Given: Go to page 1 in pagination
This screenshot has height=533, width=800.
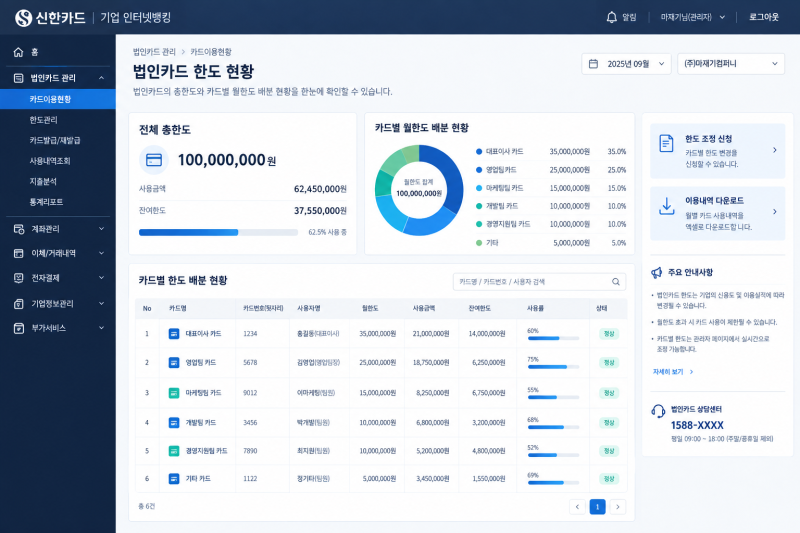Looking at the screenshot, I should pyautogui.click(x=597, y=506).
